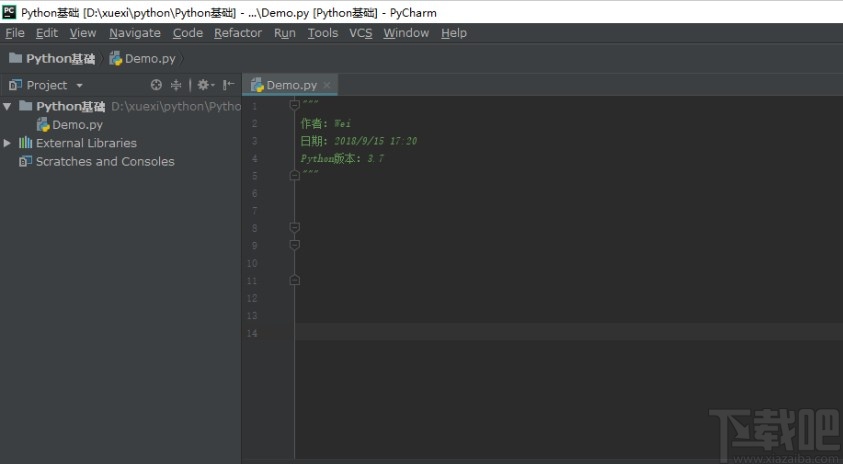Open the Refactor menu
The height and width of the screenshot is (464, 843).
click(x=238, y=33)
